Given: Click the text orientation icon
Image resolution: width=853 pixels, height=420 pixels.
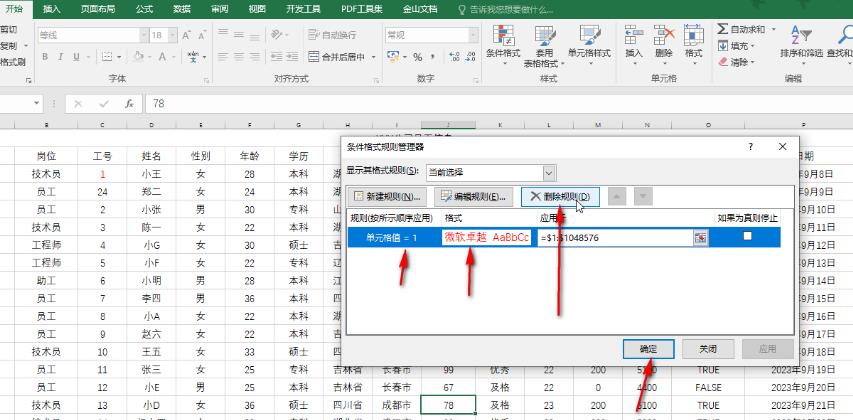Looking at the screenshot, I should coord(276,35).
